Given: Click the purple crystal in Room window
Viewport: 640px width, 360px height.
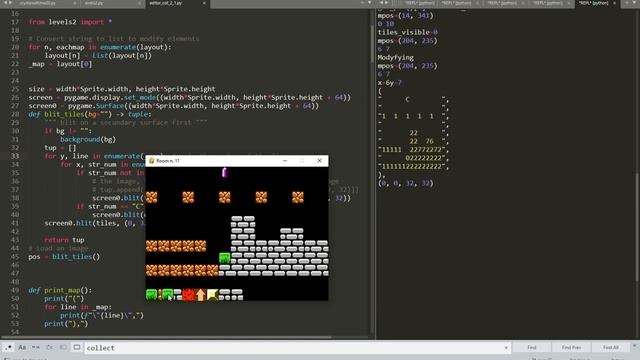Looking at the screenshot, I should (x=224, y=173).
